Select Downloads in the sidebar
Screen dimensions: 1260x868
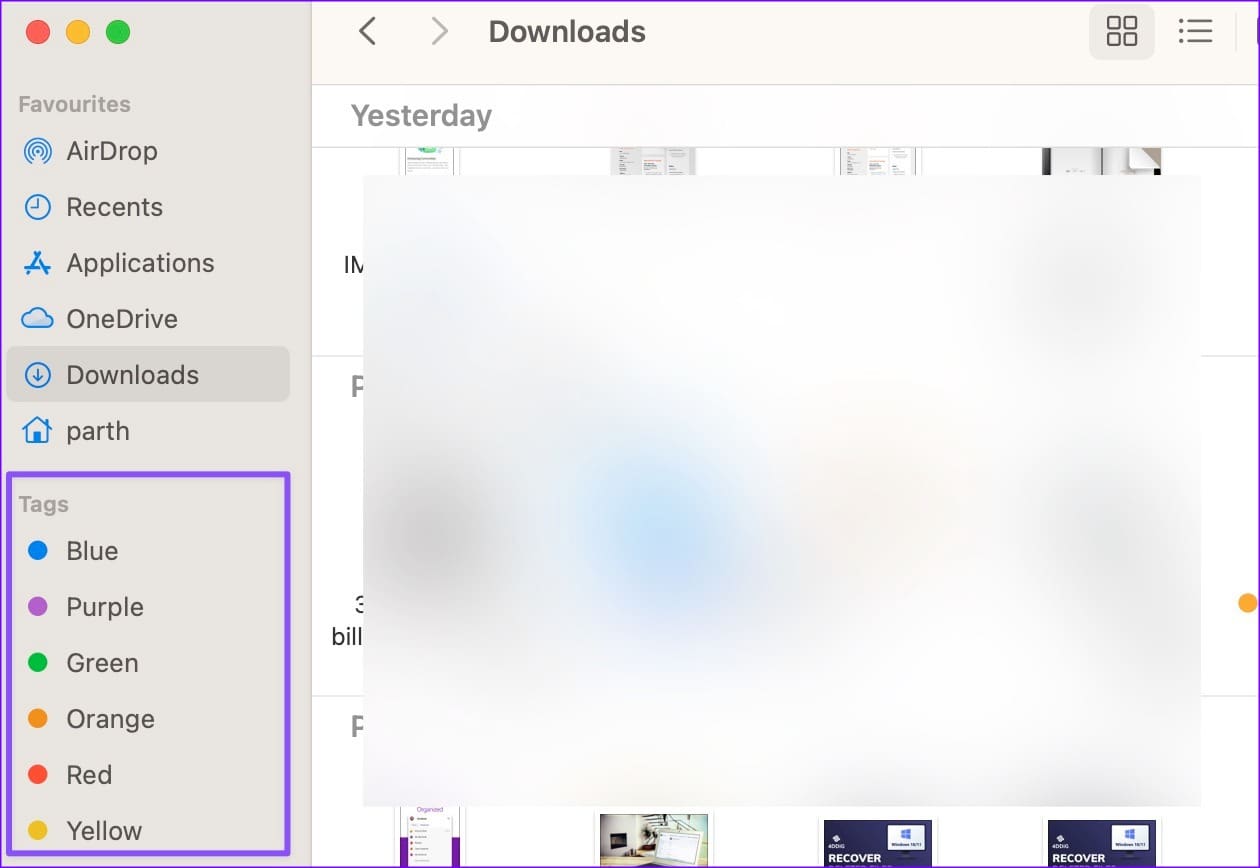(x=147, y=375)
